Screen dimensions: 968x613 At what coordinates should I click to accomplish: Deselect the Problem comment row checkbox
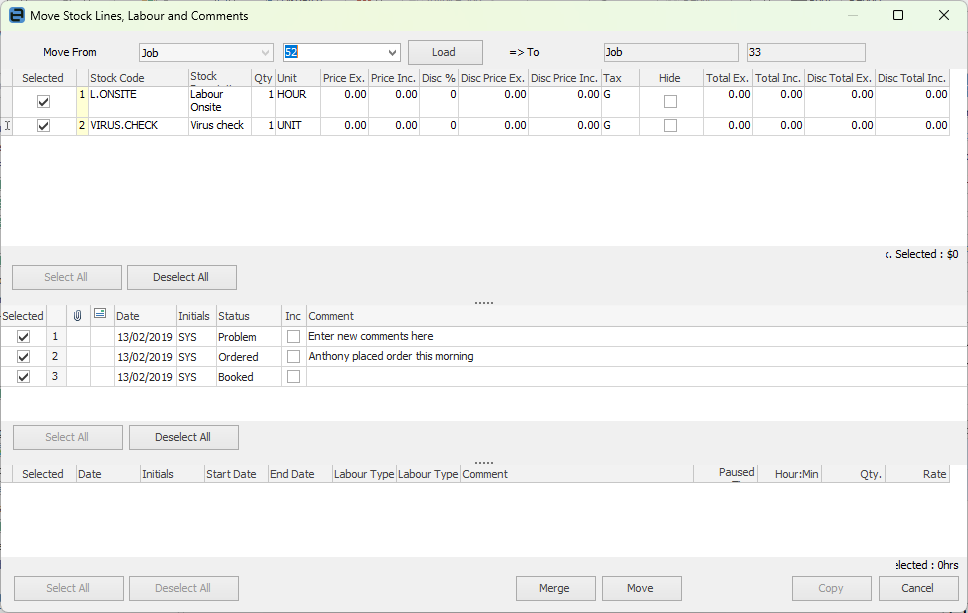(x=23, y=336)
